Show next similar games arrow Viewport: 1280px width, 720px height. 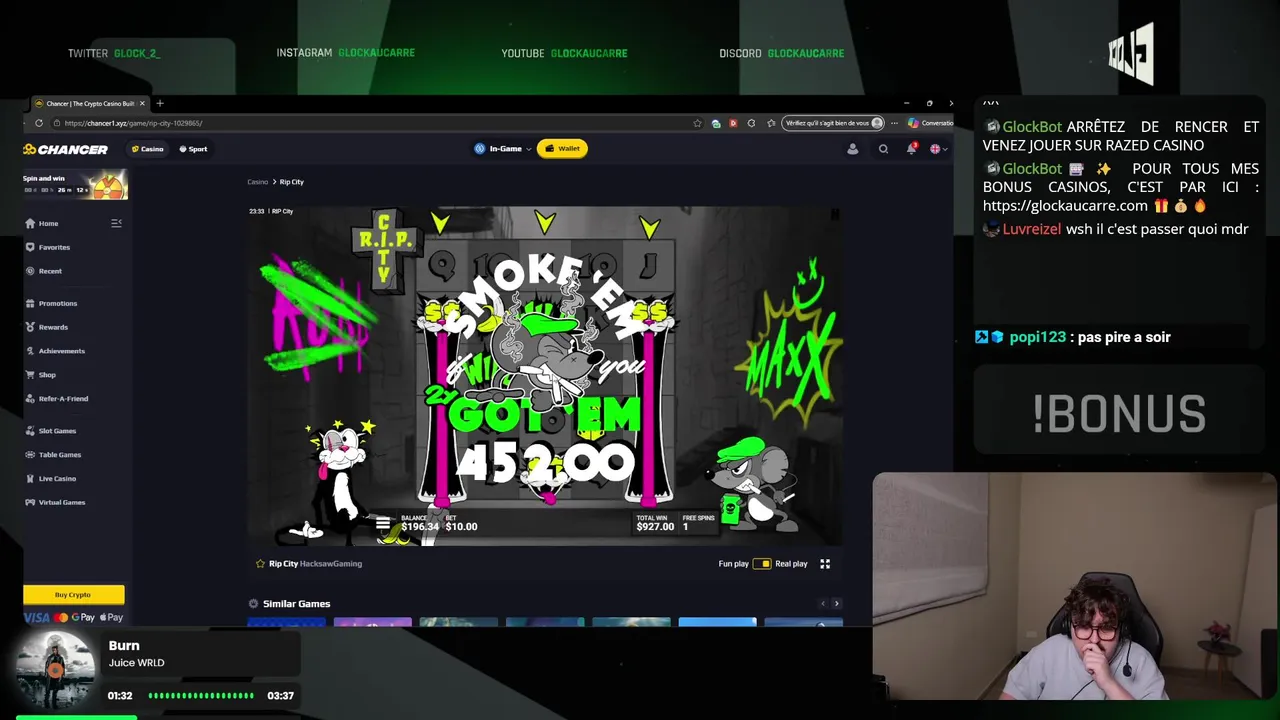[x=836, y=604]
